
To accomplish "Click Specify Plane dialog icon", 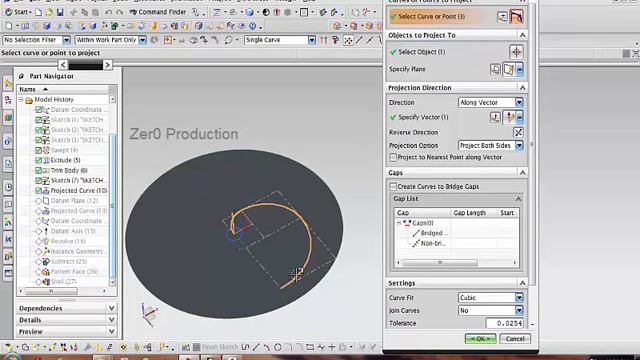I will pos(495,69).
